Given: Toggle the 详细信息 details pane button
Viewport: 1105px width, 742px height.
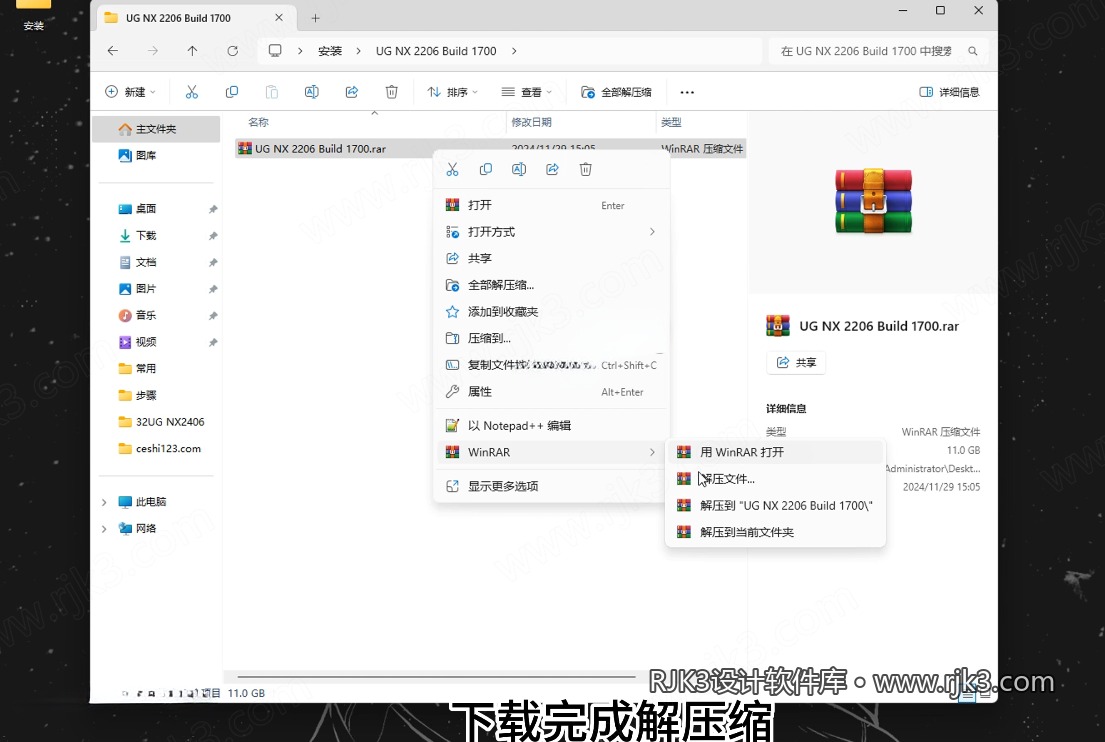Looking at the screenshot, I should tap(949, 92).
